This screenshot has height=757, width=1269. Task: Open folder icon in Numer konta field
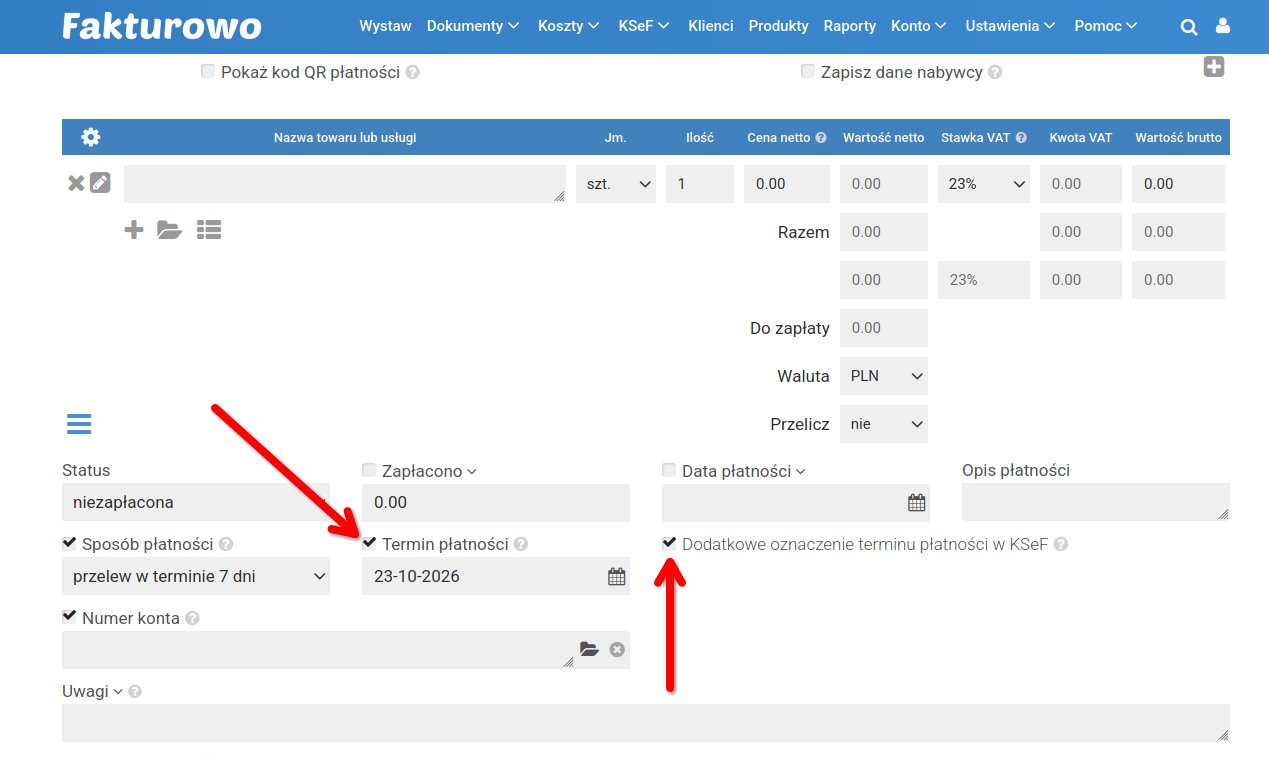point(589,649)
